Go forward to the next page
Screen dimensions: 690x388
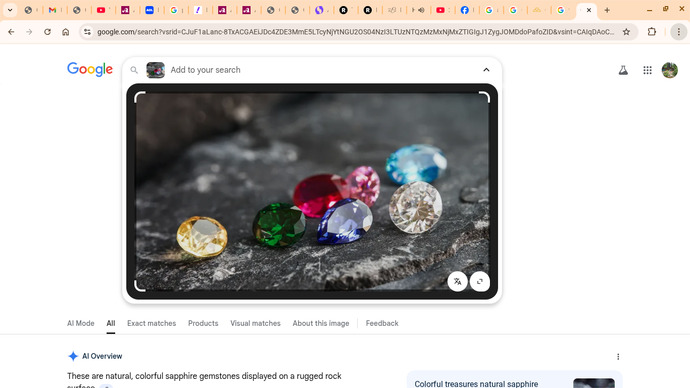pyautogui.click(x=29, y=32)
